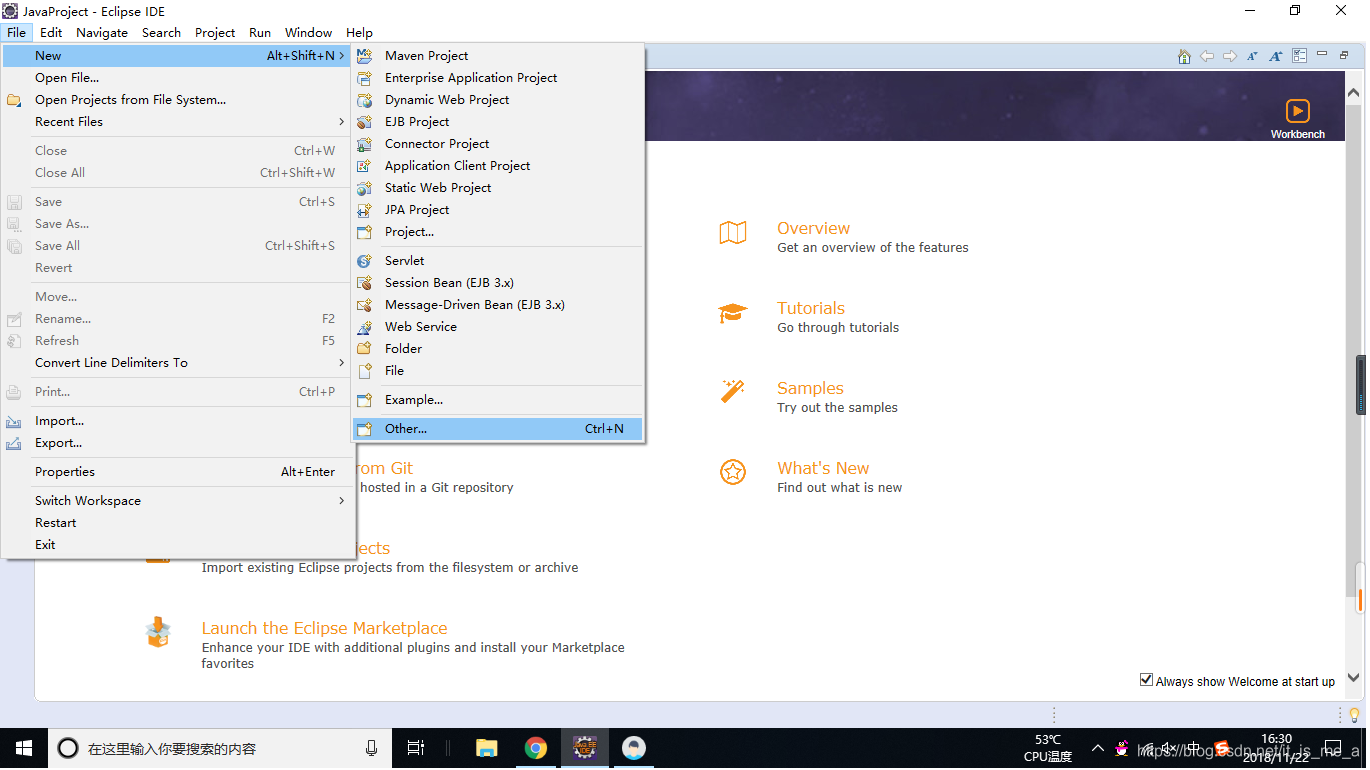This screenshot has height=770, width=1370.
Task: Open the Navigate menu
Action: point(102,33)
